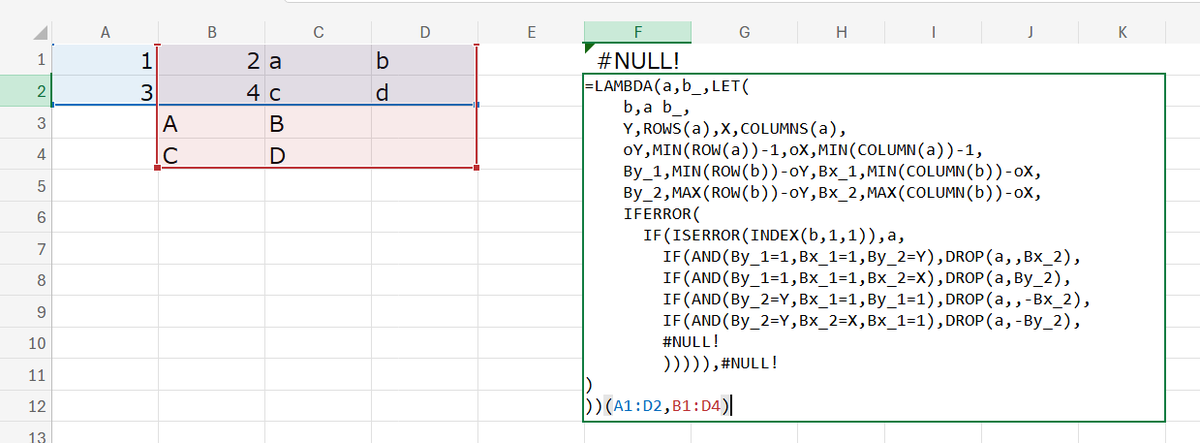The width and height of the screenshot is (1200, 443).
Task: Select column header A
Action: click(x=105, y=32)
